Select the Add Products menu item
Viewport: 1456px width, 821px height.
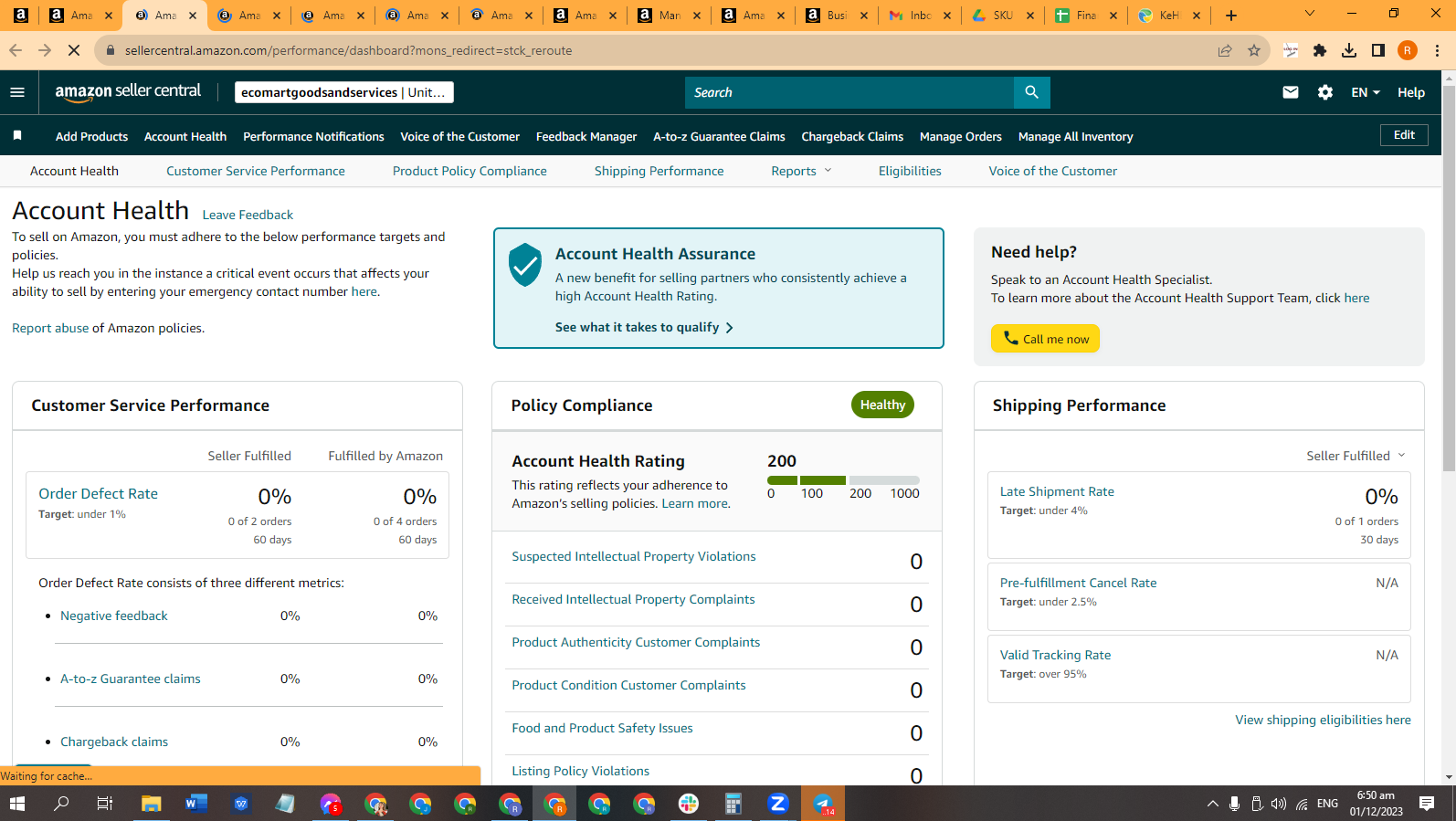[x=91, y=136]
